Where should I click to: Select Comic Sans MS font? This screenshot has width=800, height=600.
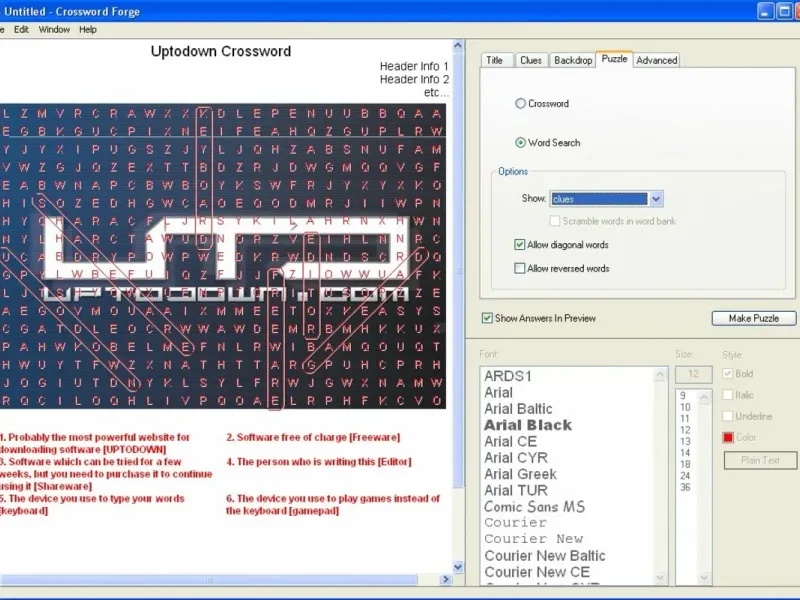pos(534,507)
